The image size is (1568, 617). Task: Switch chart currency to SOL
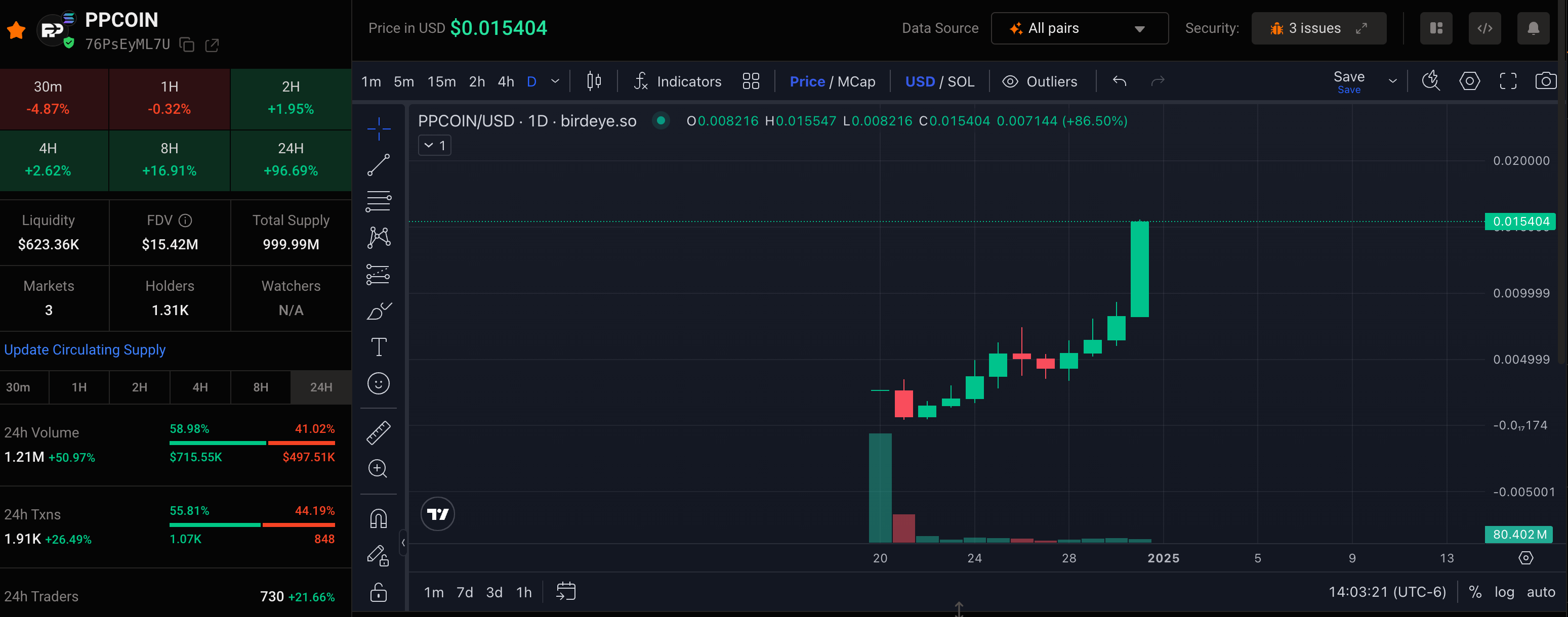point(961,81)
